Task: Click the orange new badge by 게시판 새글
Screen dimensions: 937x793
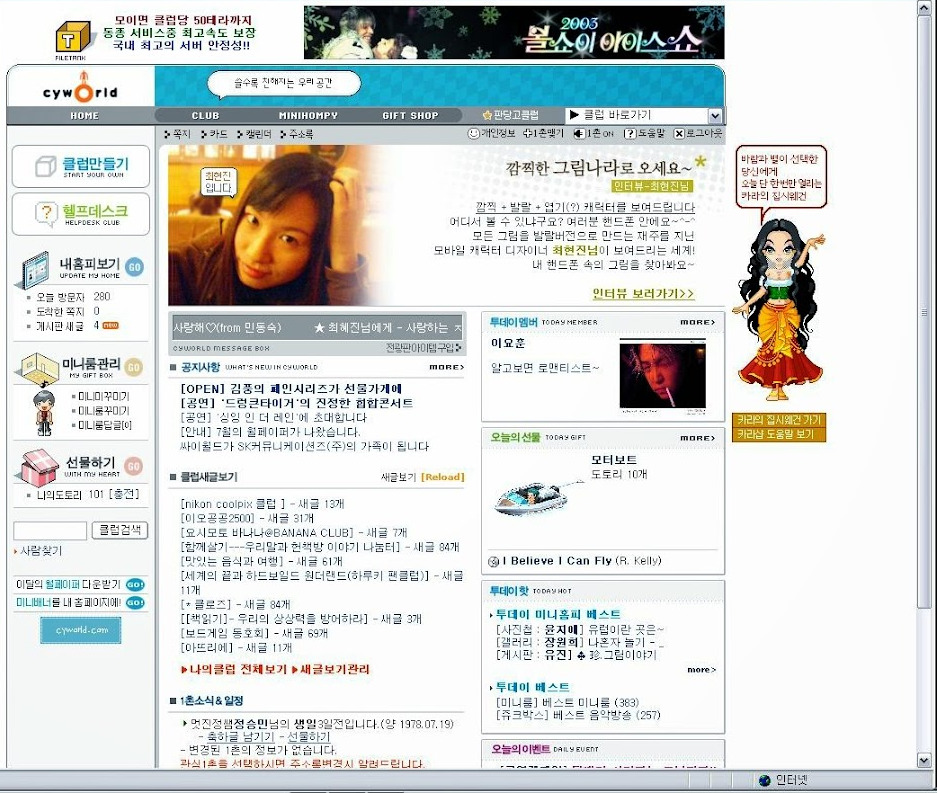Action: tap(111, 326)
